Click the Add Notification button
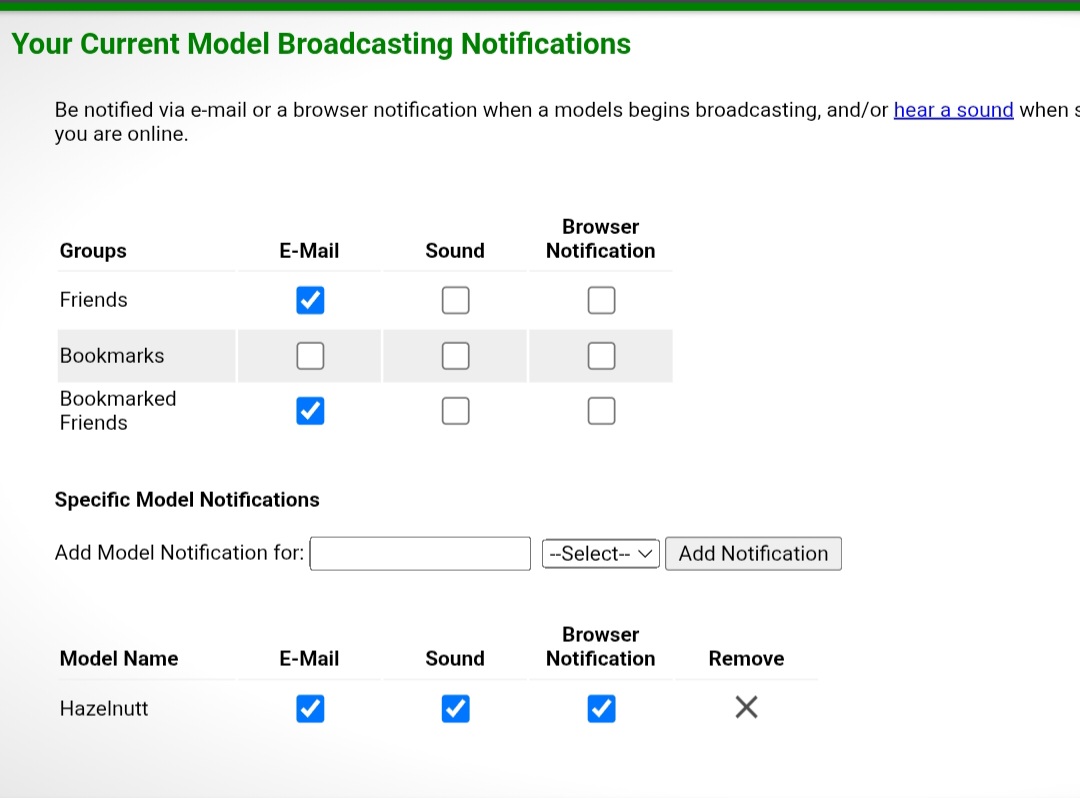This screenshot has height=798, width=1080. (x=753, y=553)
